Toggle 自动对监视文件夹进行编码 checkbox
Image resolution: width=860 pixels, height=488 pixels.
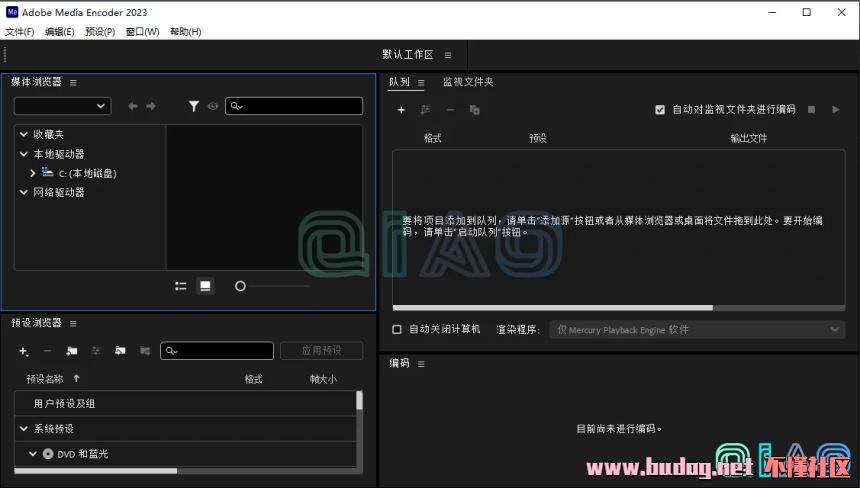(660, 110)
